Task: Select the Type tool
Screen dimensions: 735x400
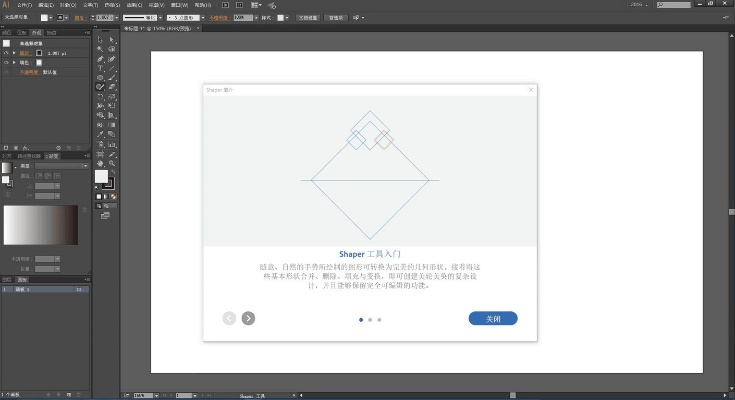Action: click(x=101, y=68)
